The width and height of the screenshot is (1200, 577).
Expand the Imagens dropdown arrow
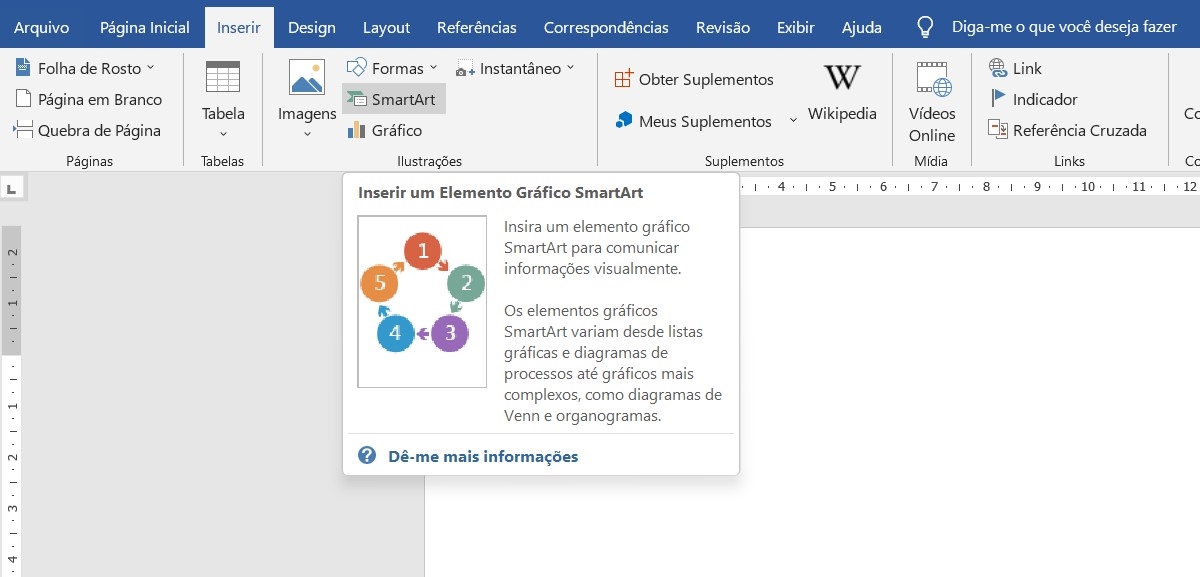(x=307, y=133)
